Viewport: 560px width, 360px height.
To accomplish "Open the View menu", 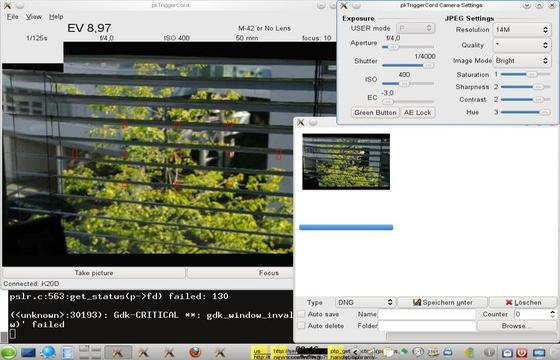I will click(x=34, y=16).
